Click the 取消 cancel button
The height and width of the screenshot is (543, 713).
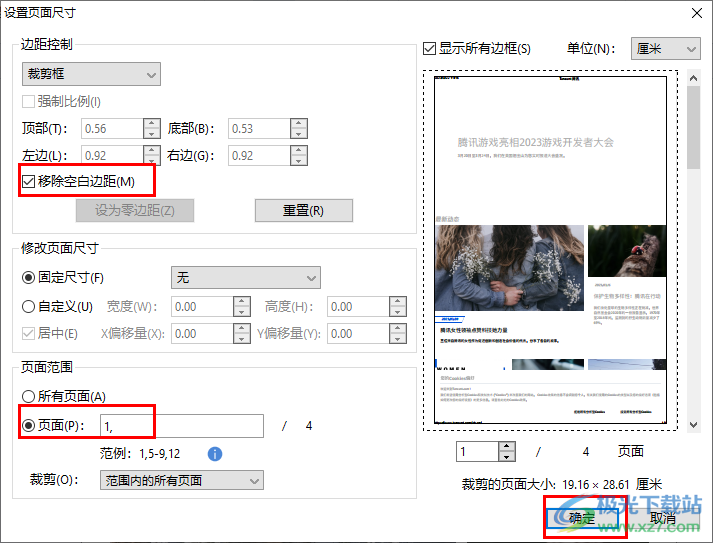(x=663, y=518)
